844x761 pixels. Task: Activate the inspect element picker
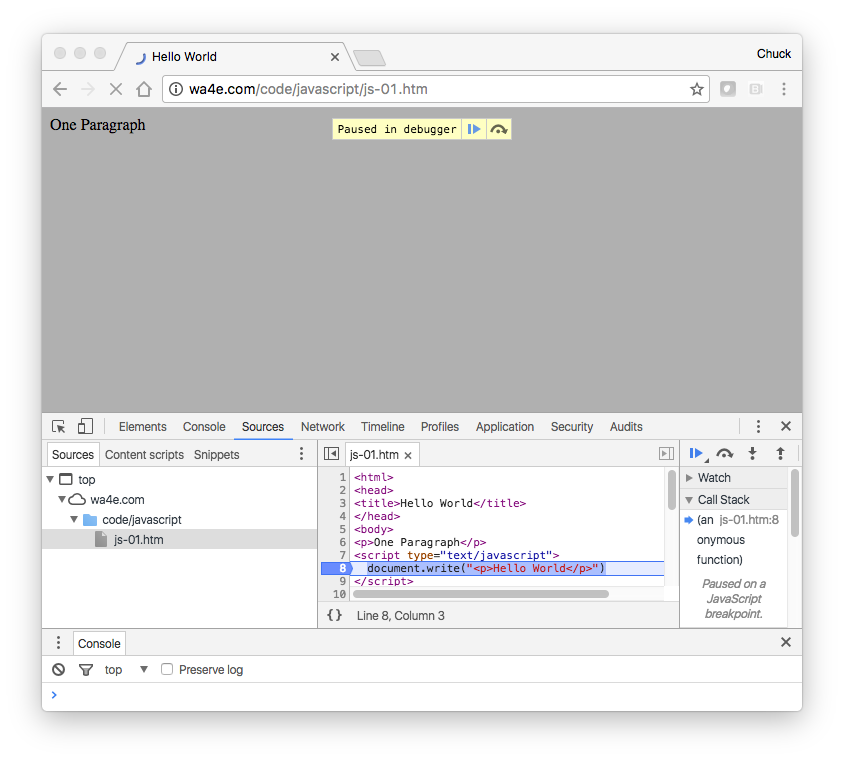pos(59,426)
